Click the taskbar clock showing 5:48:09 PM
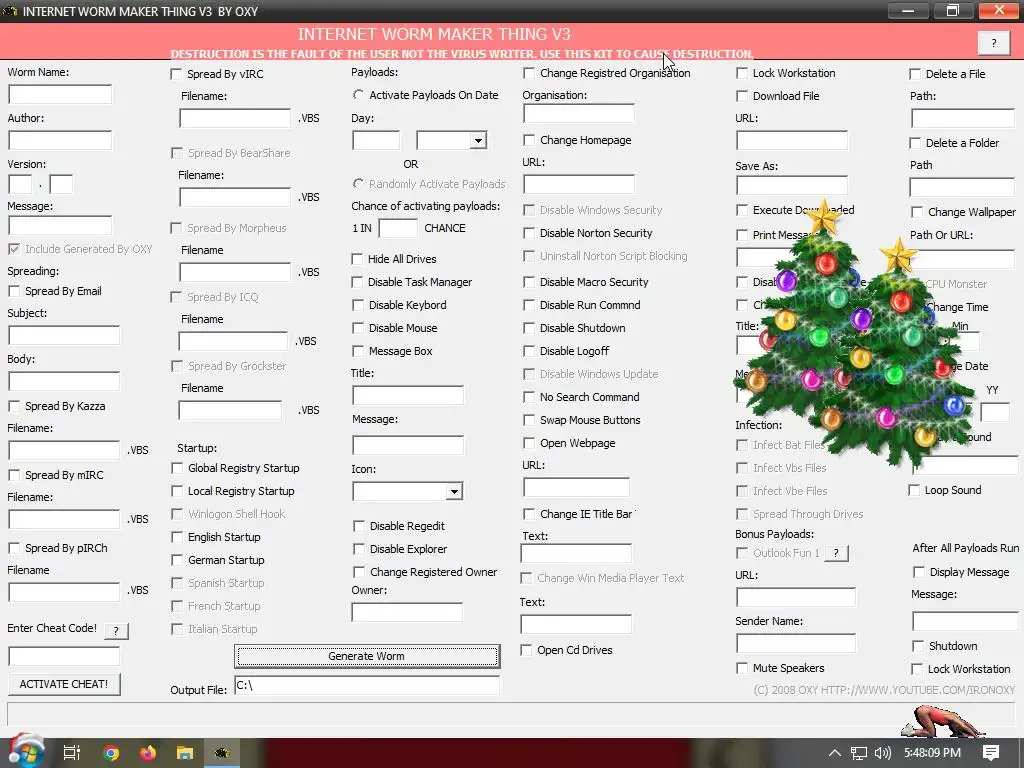The width and height of the screenshot is (1024, 768). pyautogui.click(x=932, y=753)
